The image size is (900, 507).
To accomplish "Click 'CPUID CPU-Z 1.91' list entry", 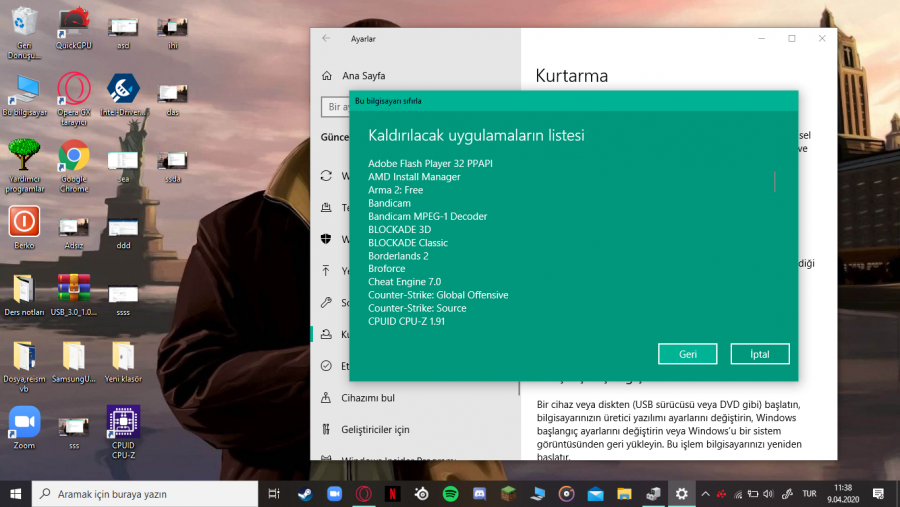I will pos(406,322).
